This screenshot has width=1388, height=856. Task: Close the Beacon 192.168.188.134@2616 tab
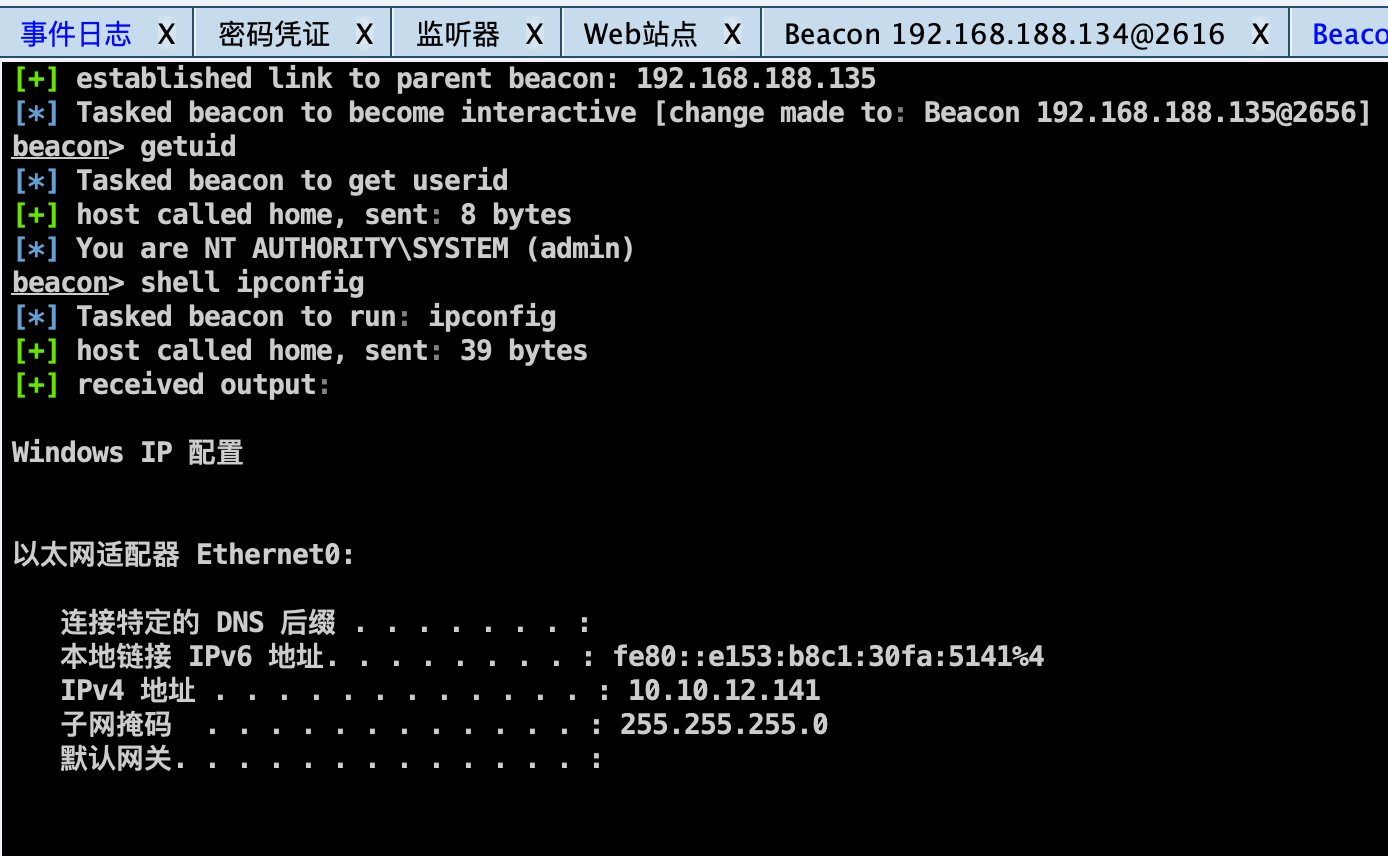click(x=1260, y=35)
